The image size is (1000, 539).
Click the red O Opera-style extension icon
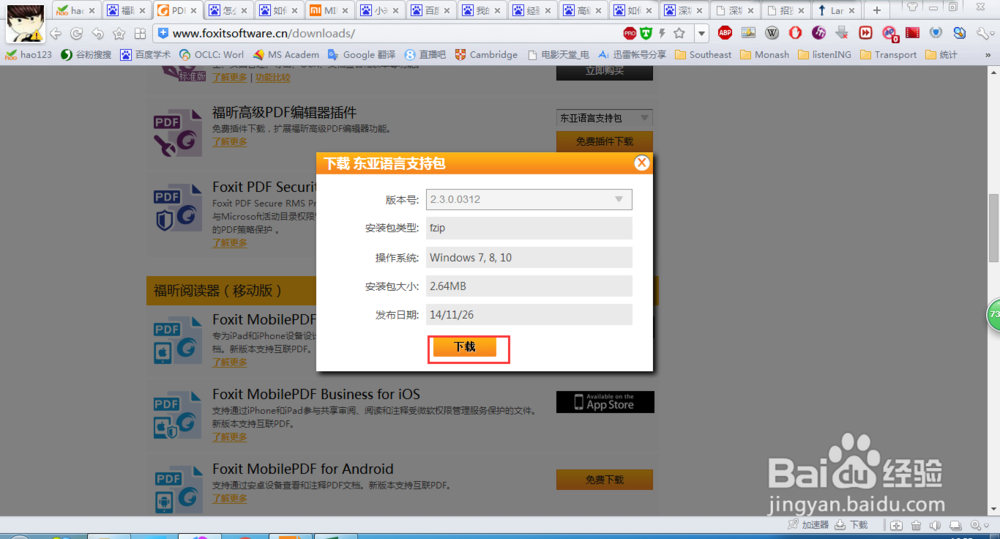(795, 33)
